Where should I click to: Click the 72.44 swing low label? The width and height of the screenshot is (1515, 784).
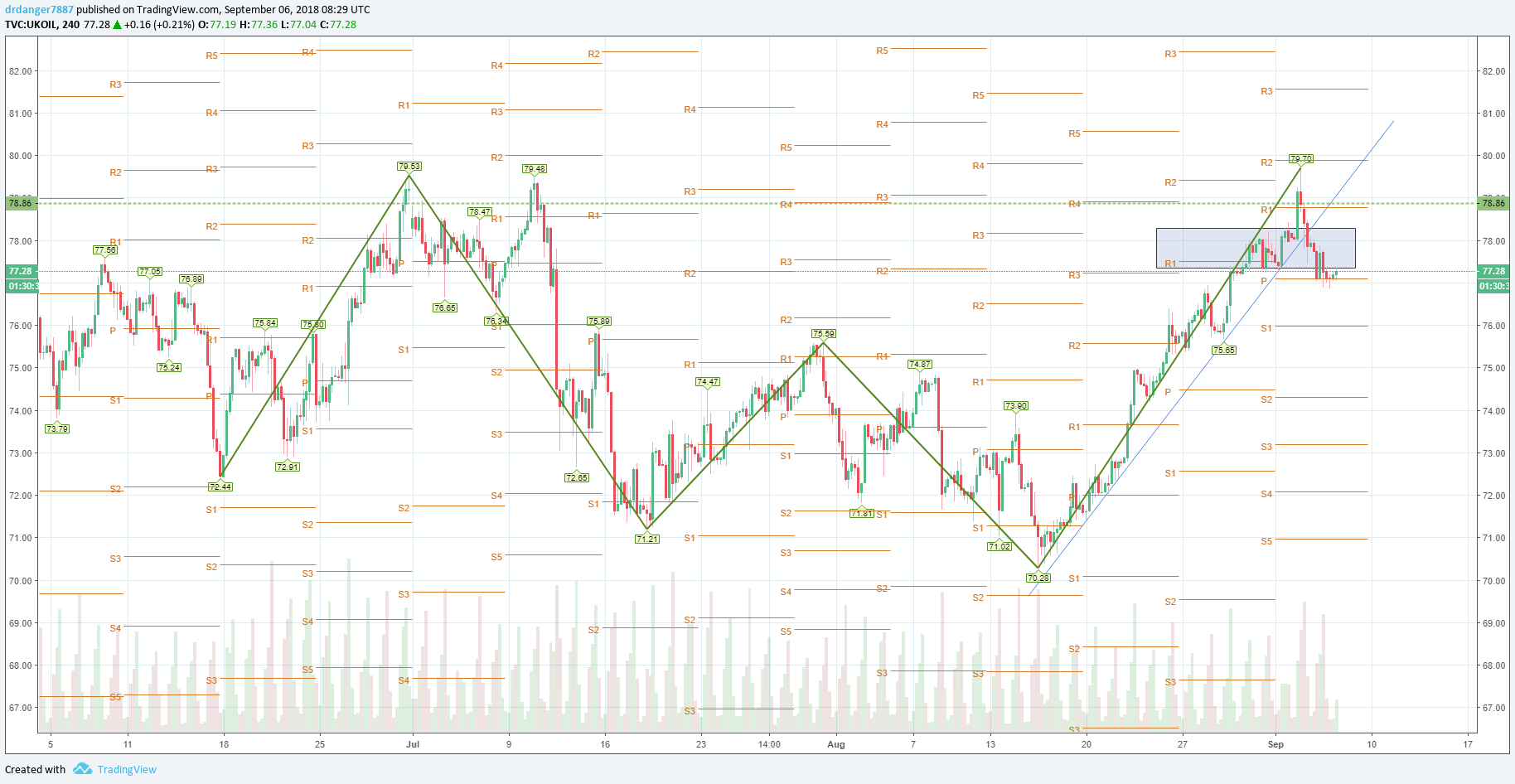220,486
